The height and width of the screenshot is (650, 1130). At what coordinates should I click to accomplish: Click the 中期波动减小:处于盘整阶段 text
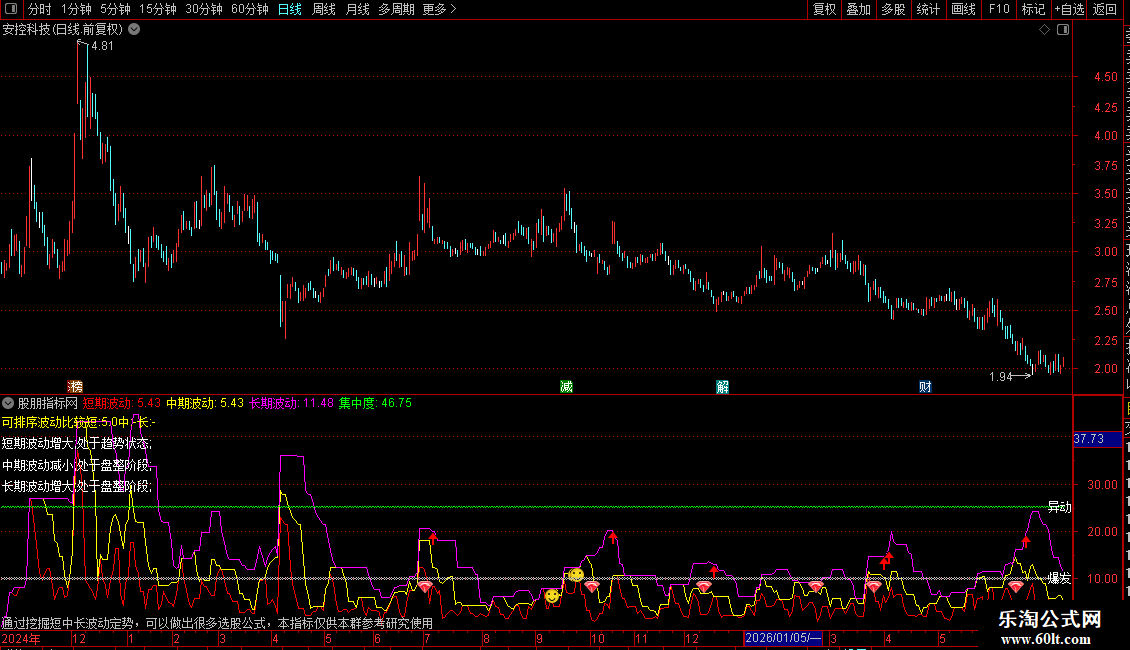click(x=77, y=465)
